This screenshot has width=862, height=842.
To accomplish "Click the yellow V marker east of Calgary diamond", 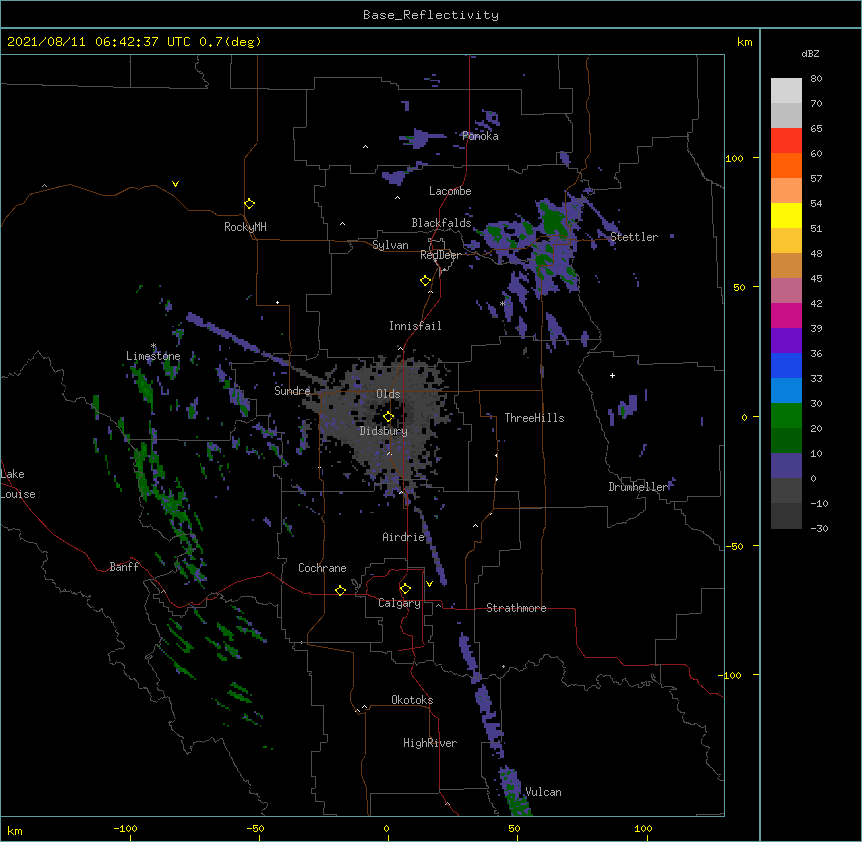I will (x=429, y=584).
